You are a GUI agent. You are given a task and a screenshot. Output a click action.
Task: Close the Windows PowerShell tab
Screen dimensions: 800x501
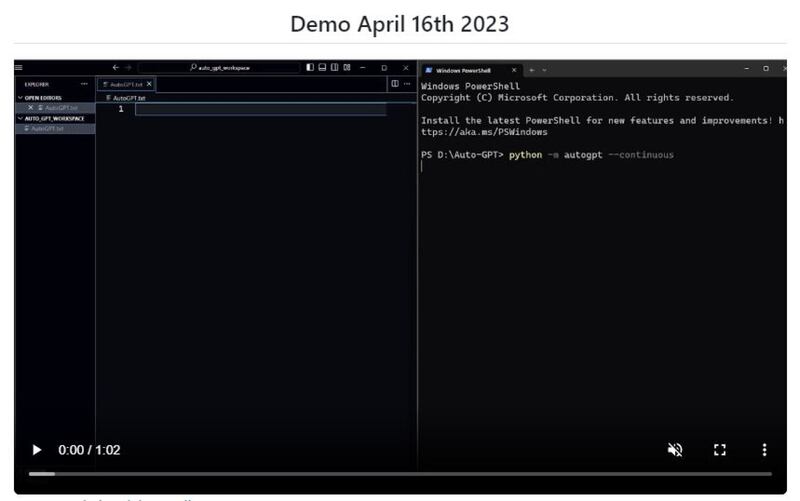pos(514,70)
